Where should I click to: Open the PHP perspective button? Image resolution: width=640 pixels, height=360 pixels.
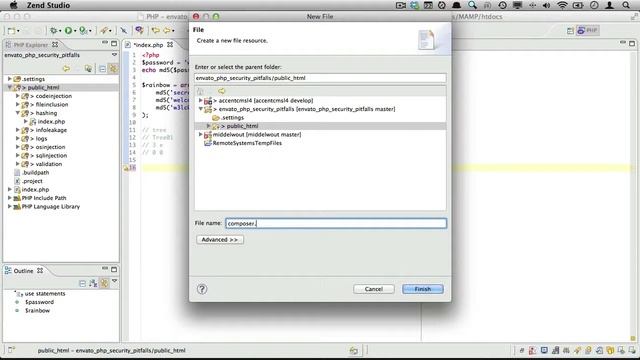click(587, 31)
